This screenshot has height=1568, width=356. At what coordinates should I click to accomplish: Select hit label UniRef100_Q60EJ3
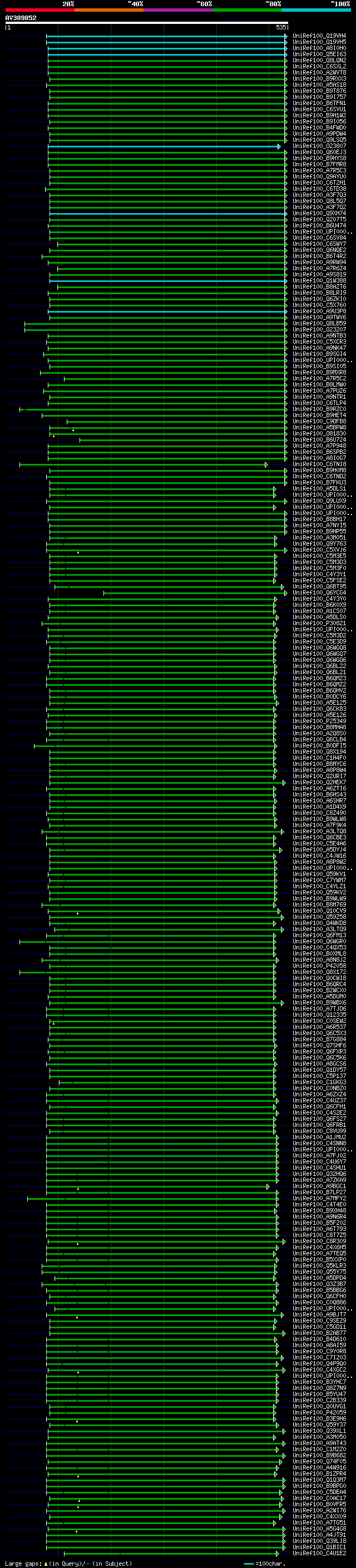(x=319, y=152)
